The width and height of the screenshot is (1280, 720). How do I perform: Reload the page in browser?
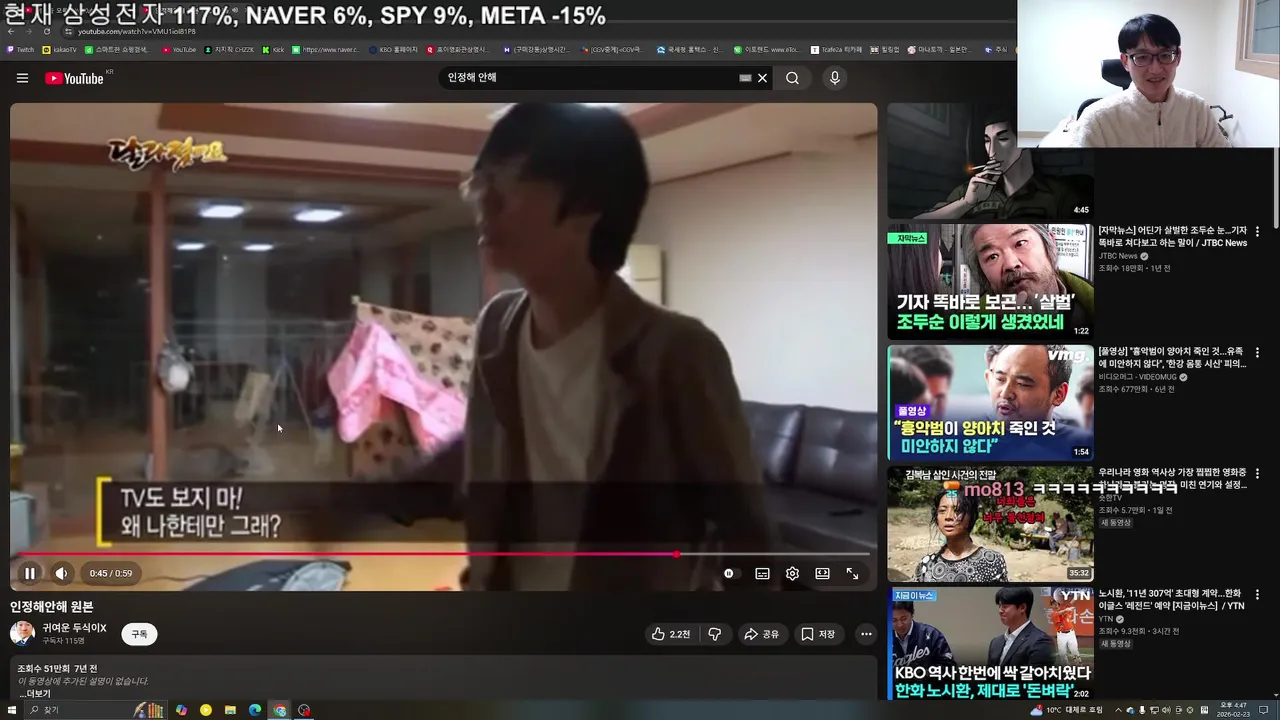46,31
